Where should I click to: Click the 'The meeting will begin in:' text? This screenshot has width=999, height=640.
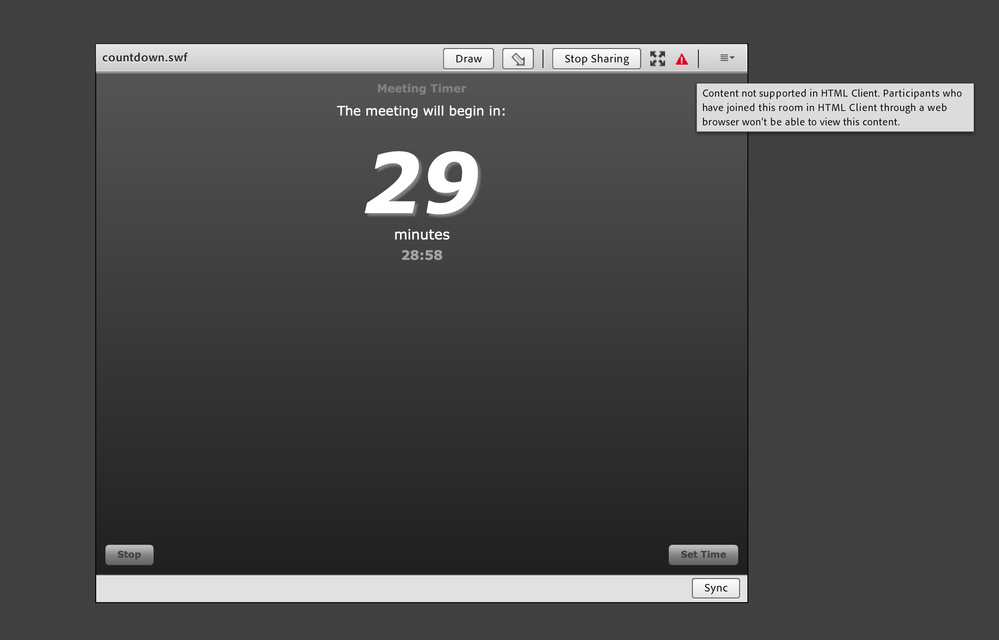[421, 111]
